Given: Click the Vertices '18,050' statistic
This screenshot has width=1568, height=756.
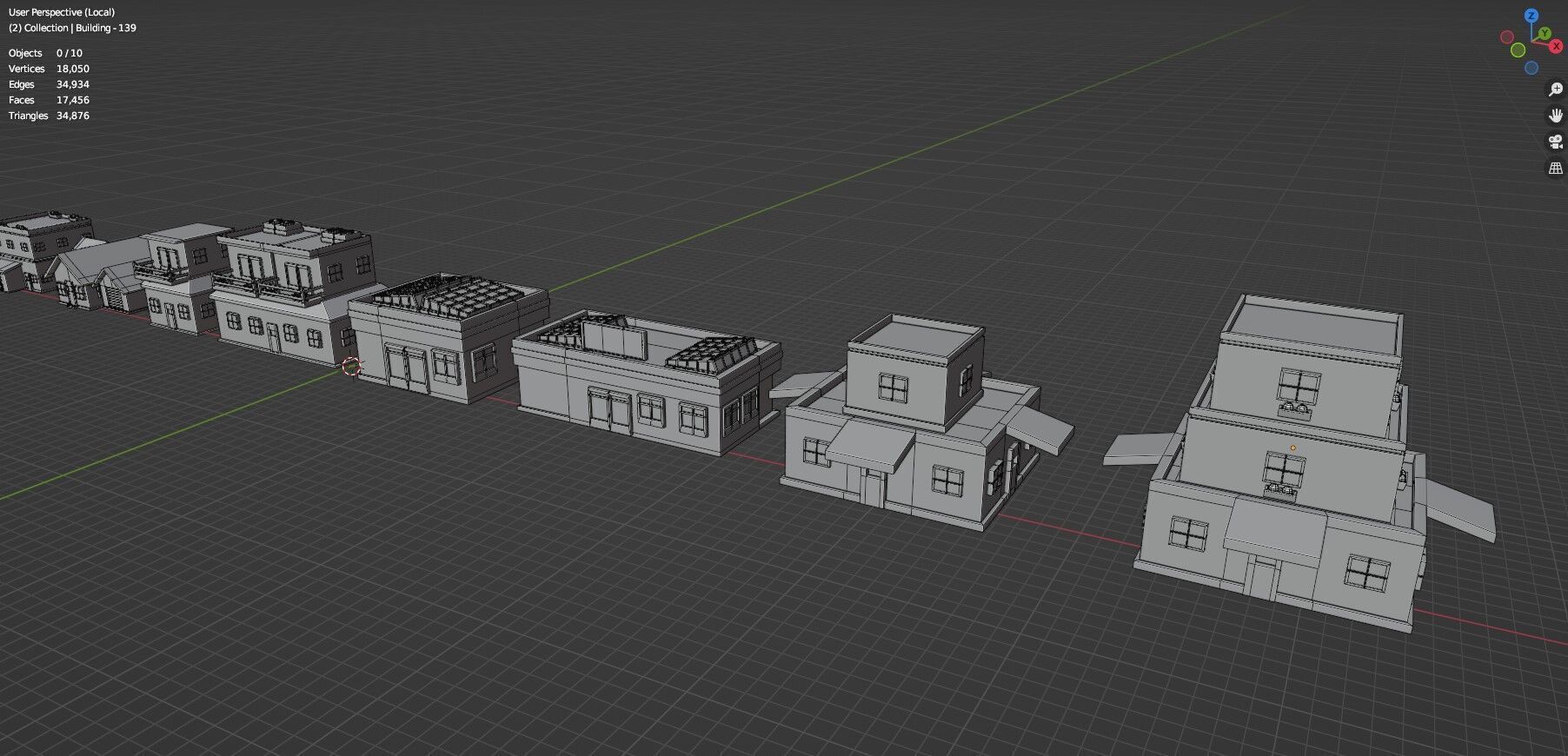Looking at the screenshot, I should [73, 69].
